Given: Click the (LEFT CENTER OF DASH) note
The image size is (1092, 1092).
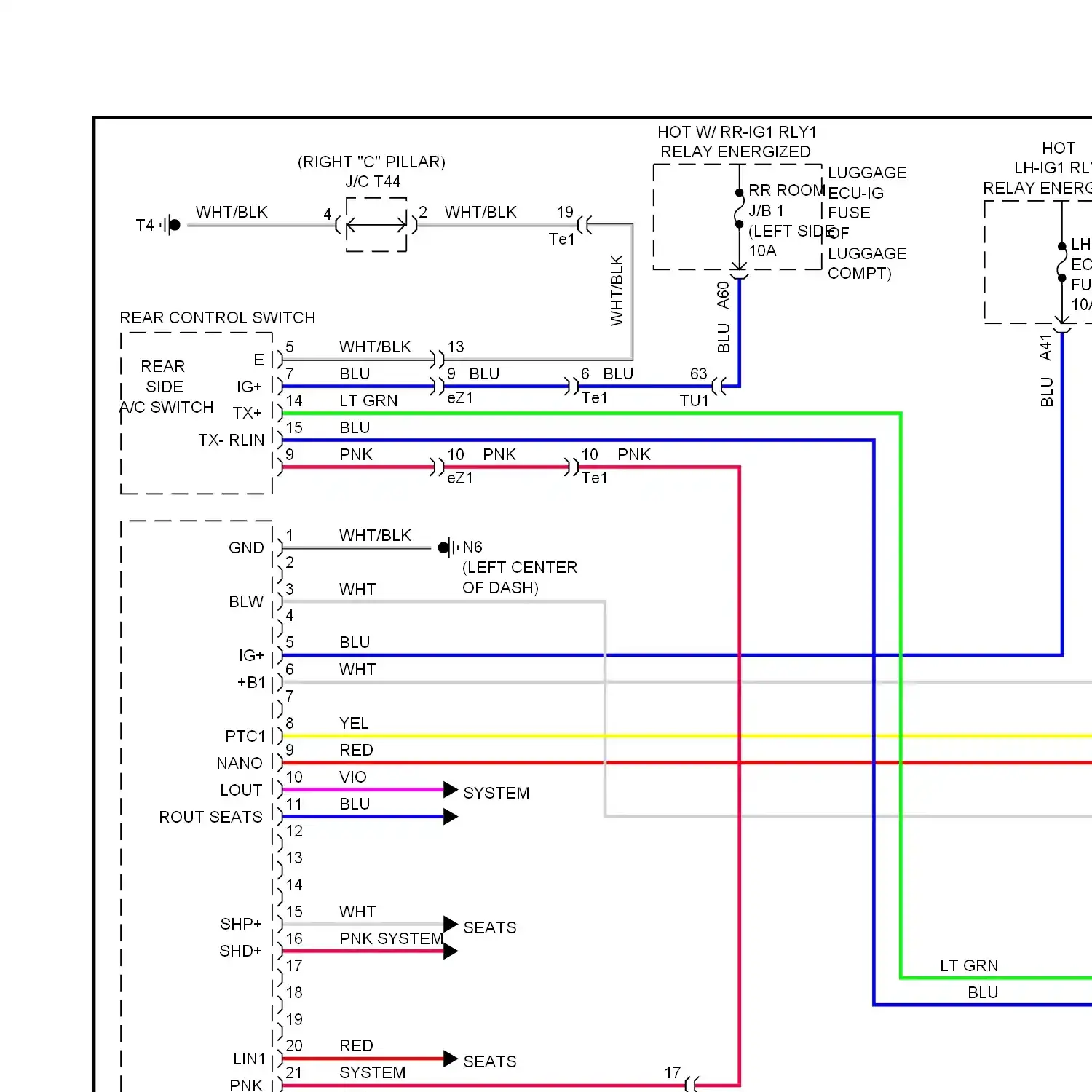Looking at the screenshot, I should pos(520,577).
